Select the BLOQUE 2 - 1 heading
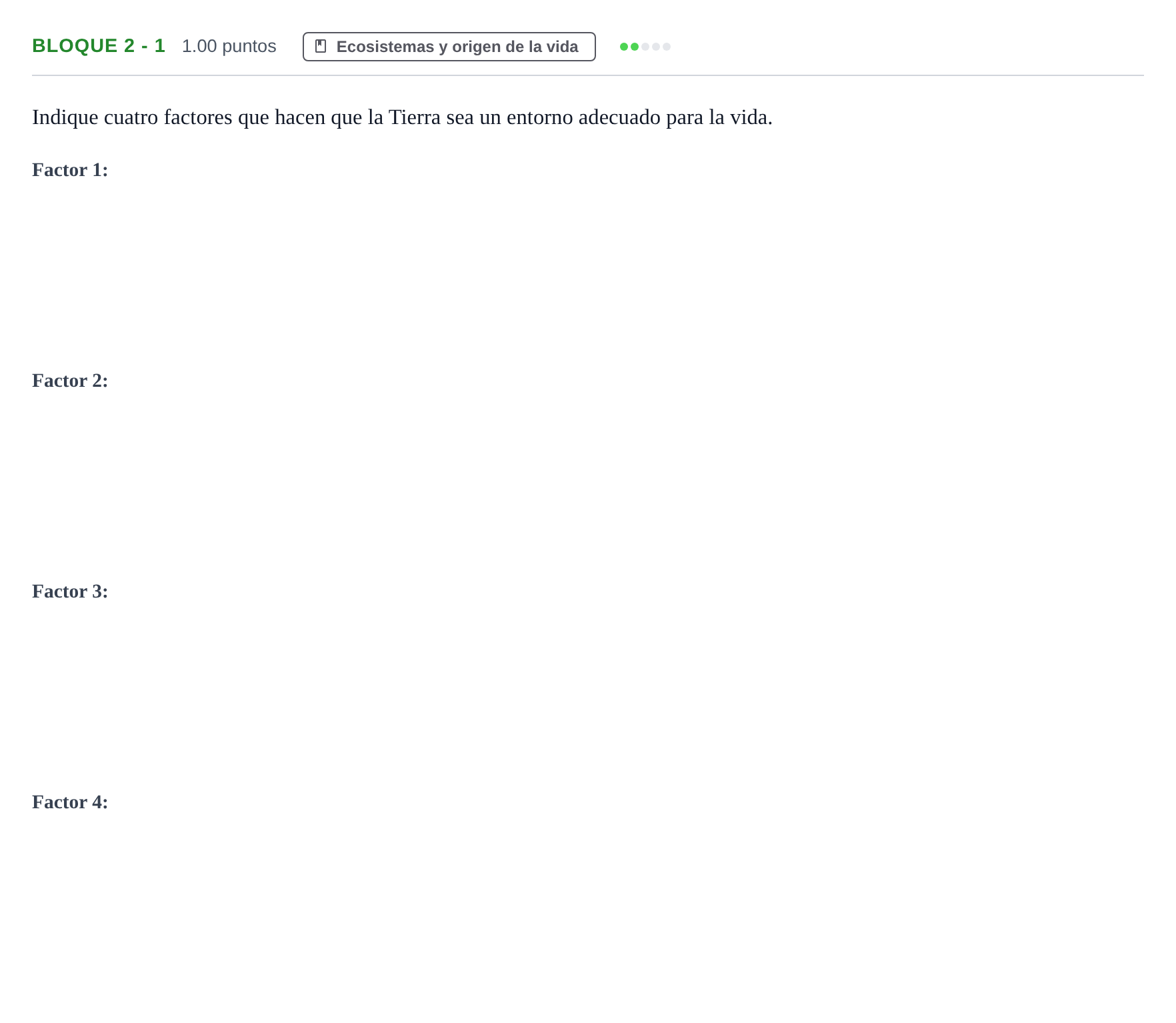This screenshot has width=1176, height=1023. pyautogui.click(x=99, y=46)
